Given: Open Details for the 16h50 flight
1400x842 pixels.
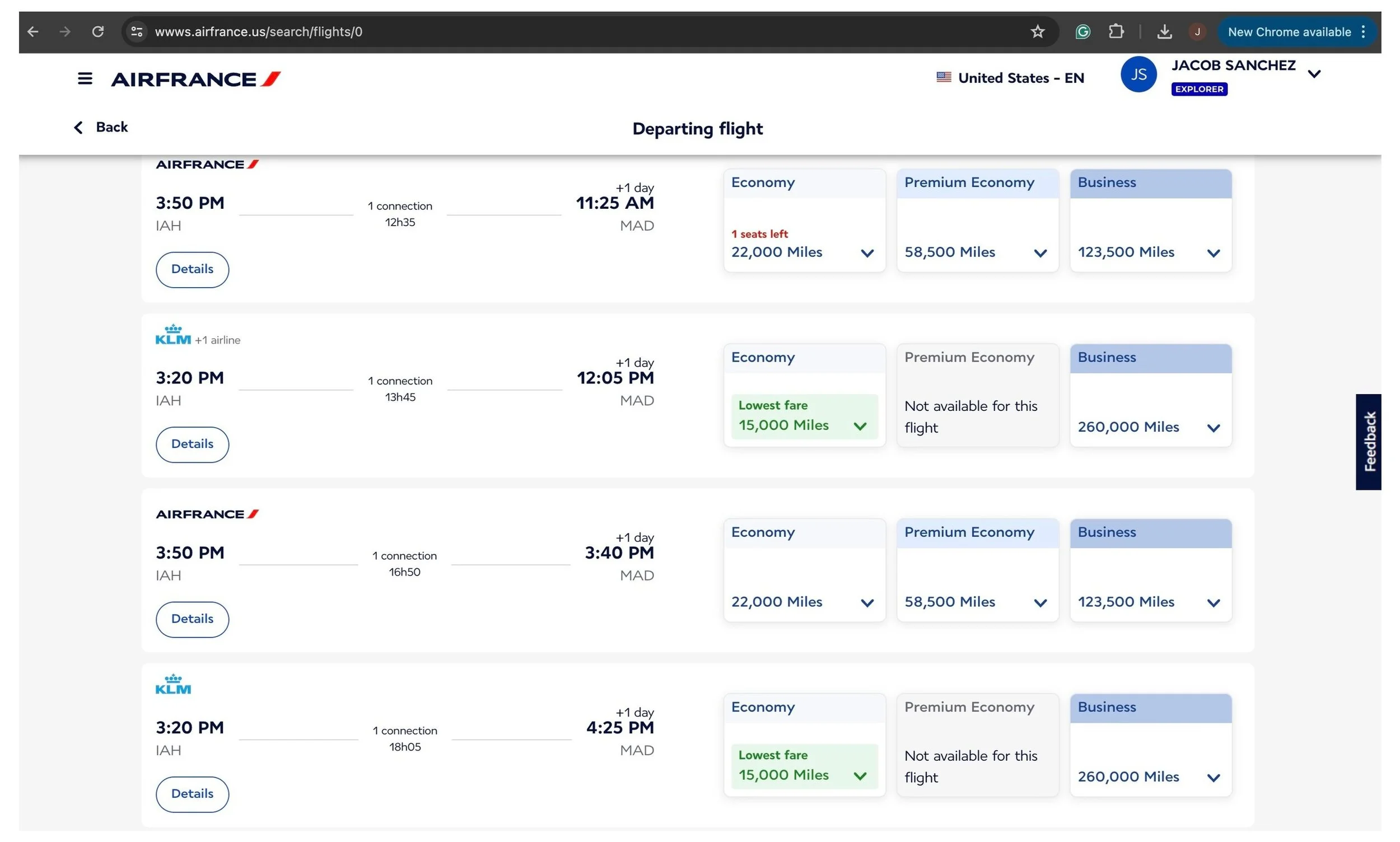Looking at the screenshot, I should pos(192,619).
